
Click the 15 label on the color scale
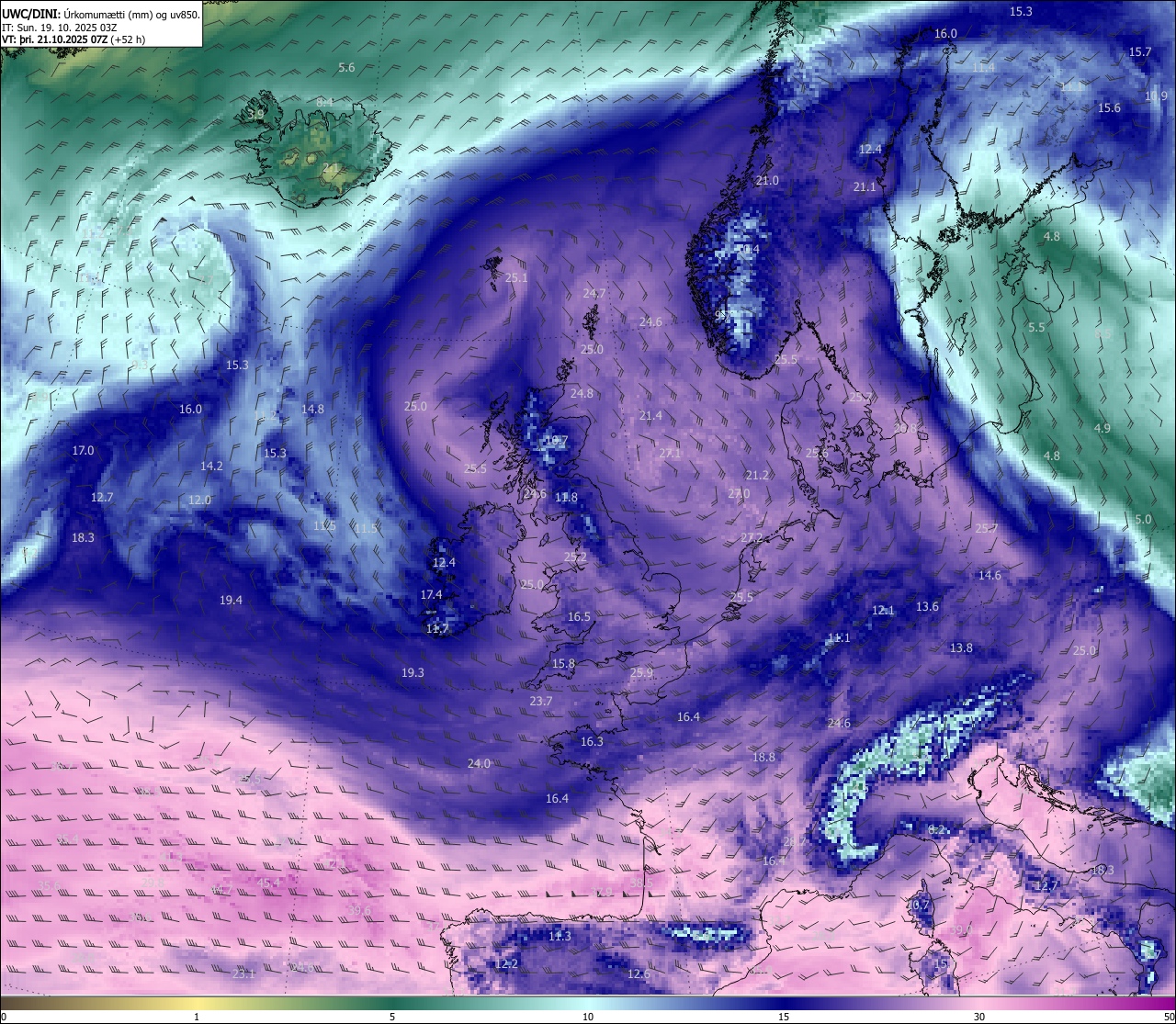tap(784, 1017)
